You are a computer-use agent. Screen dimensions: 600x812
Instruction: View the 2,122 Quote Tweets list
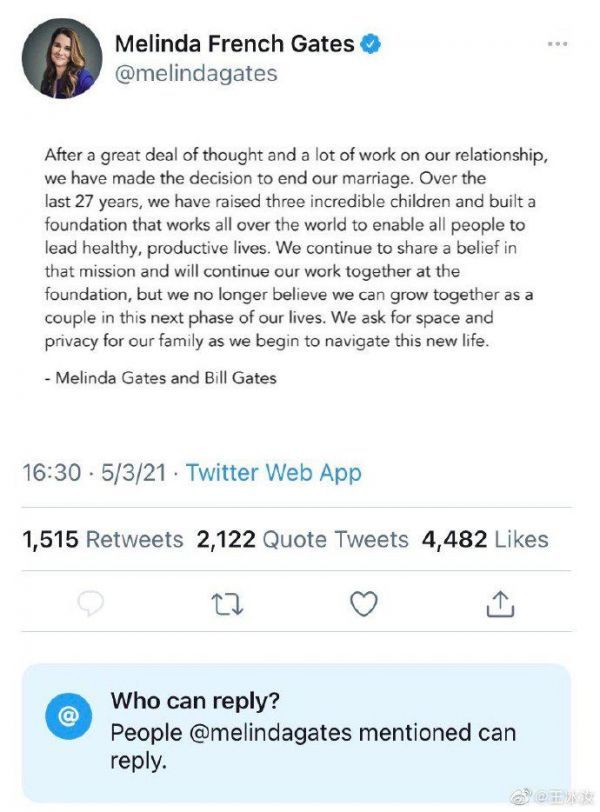coord(302,540)
